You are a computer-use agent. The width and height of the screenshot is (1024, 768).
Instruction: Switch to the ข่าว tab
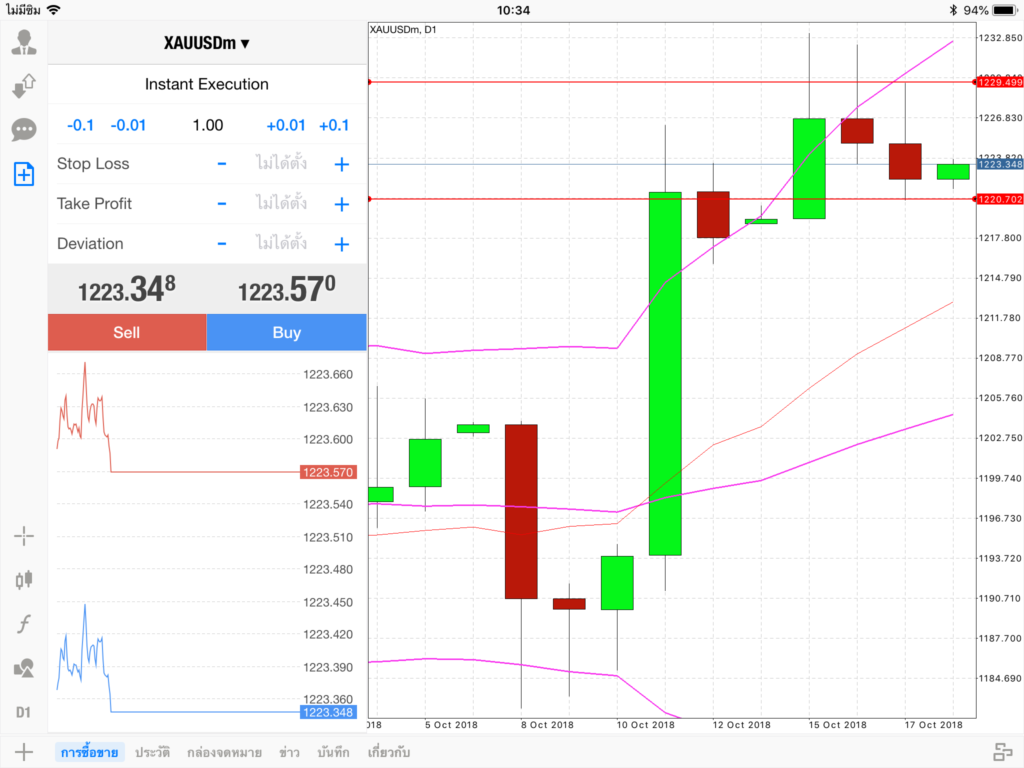point(290,752)
